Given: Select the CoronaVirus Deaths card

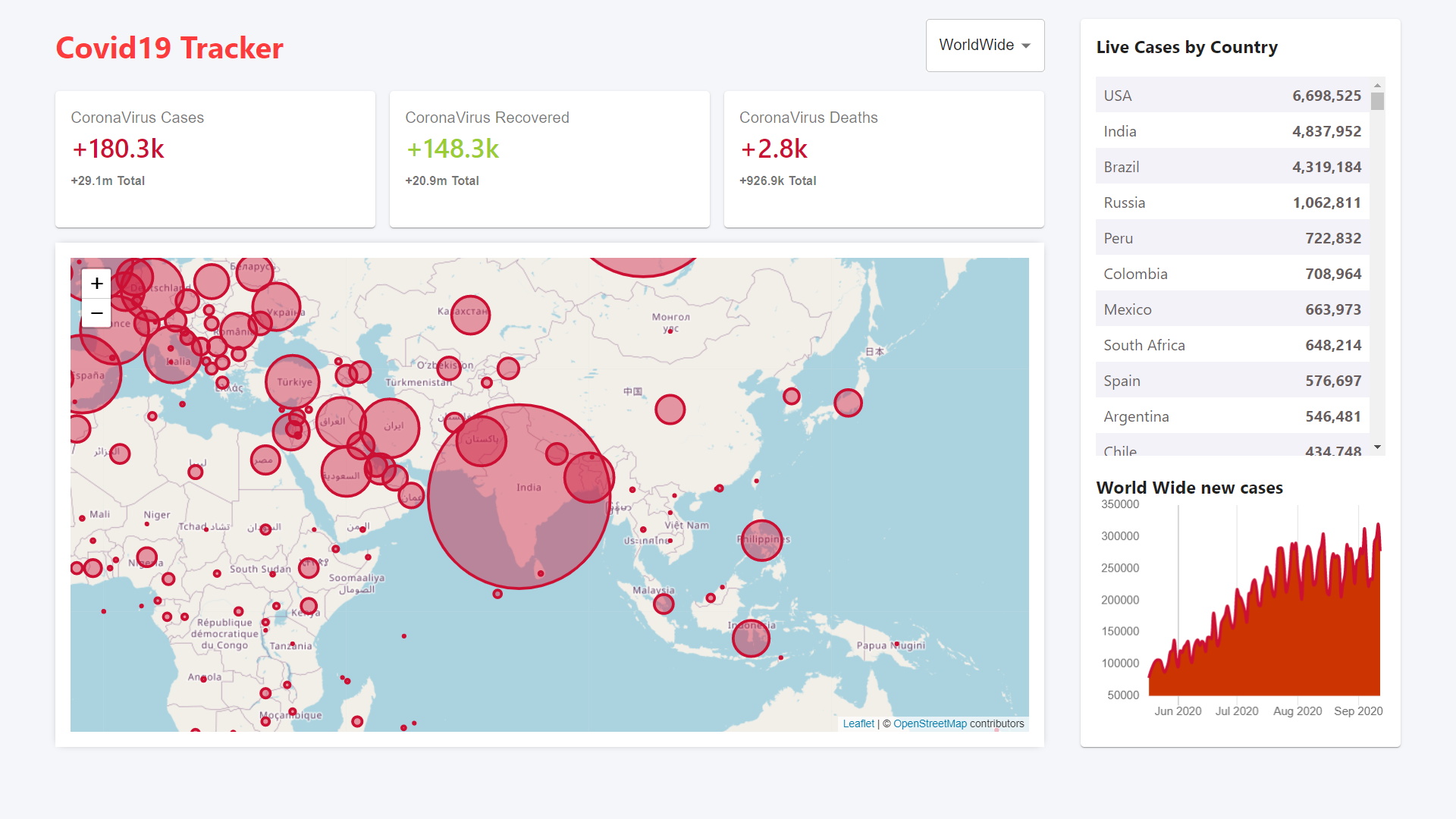Looking at the screenshot, I should [x=884, y=159].
